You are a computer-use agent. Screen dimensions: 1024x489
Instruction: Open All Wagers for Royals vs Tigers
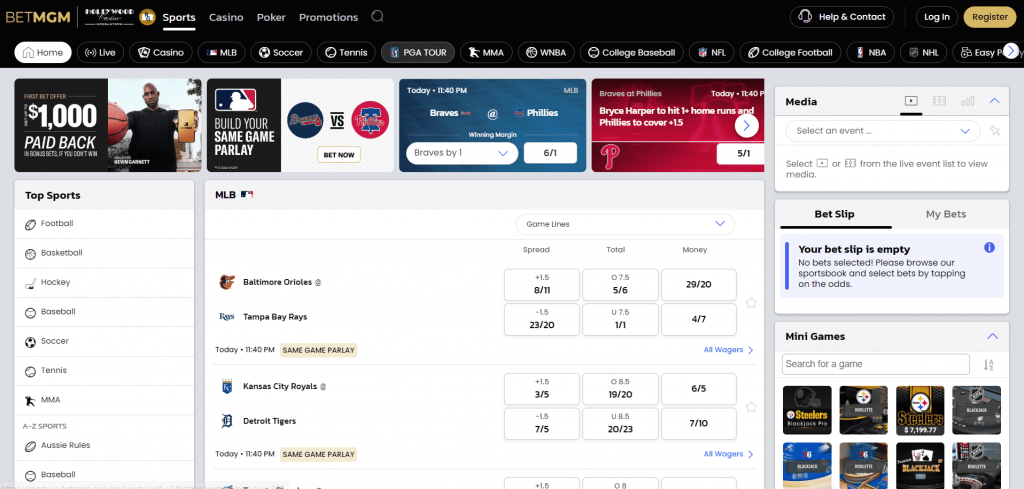[x=728, y=454]
